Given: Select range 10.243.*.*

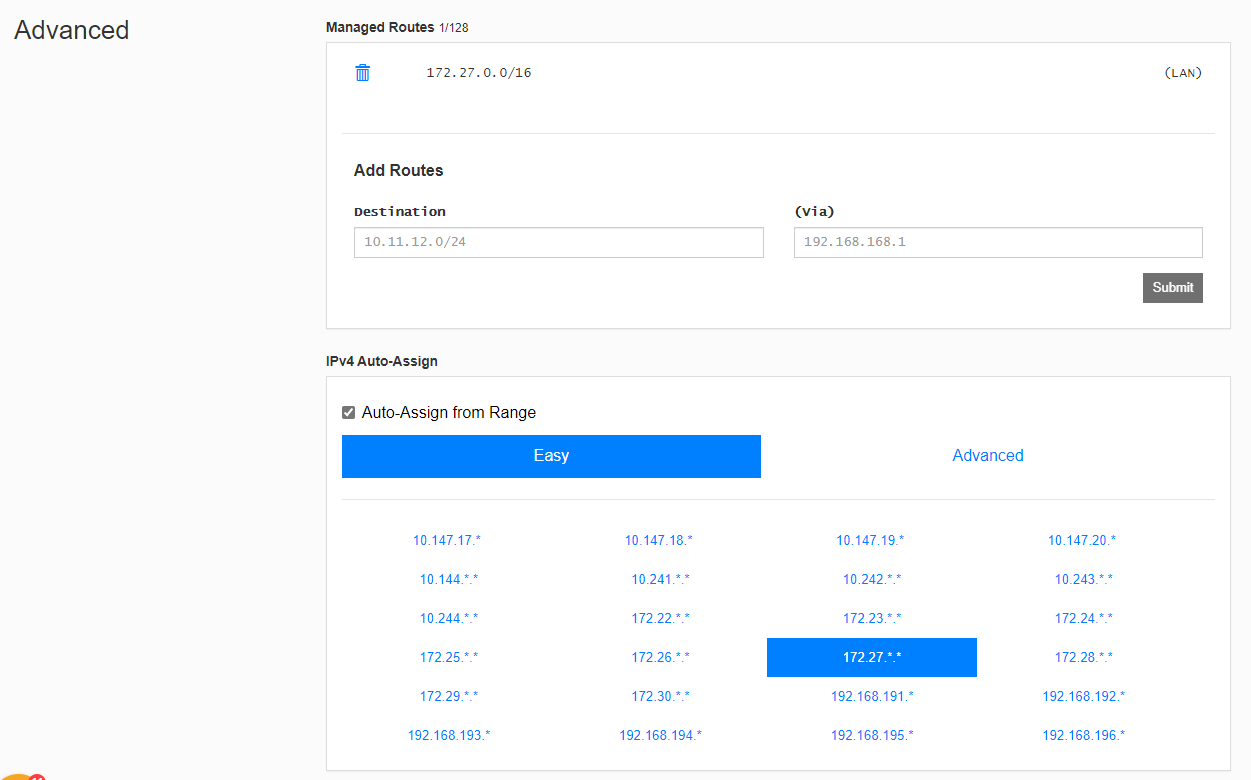Looking at the screenshot, I should click(1084, 579).
